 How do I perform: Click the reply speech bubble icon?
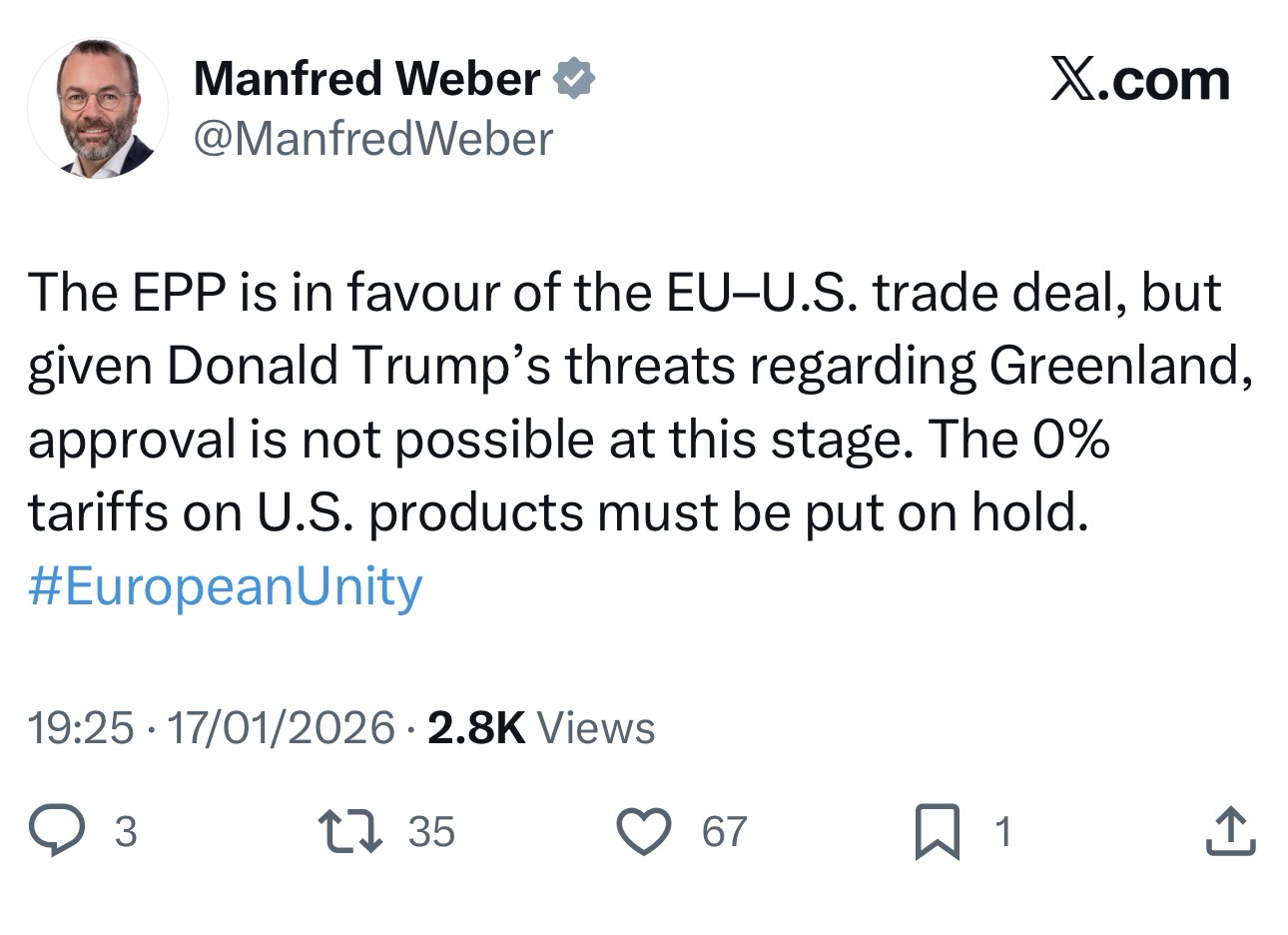click(56, 831)
